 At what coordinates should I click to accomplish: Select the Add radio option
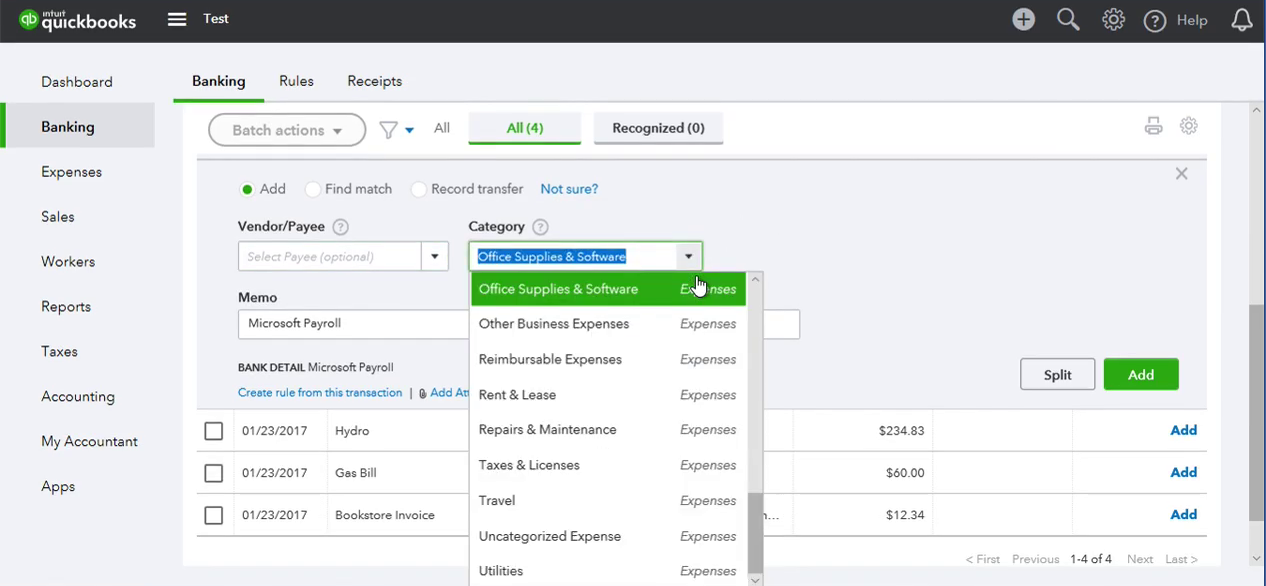pos(247,189)
